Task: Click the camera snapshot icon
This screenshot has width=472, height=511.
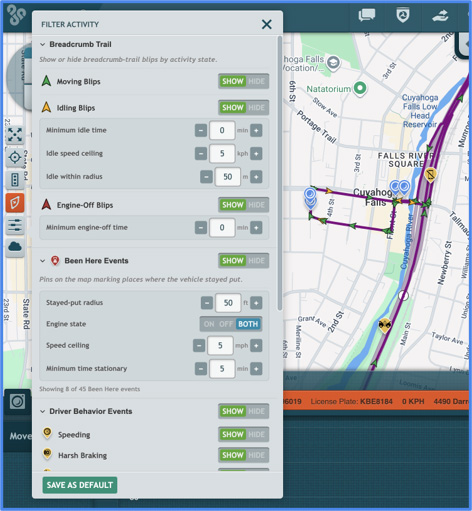Action: [x=17, y=402]
